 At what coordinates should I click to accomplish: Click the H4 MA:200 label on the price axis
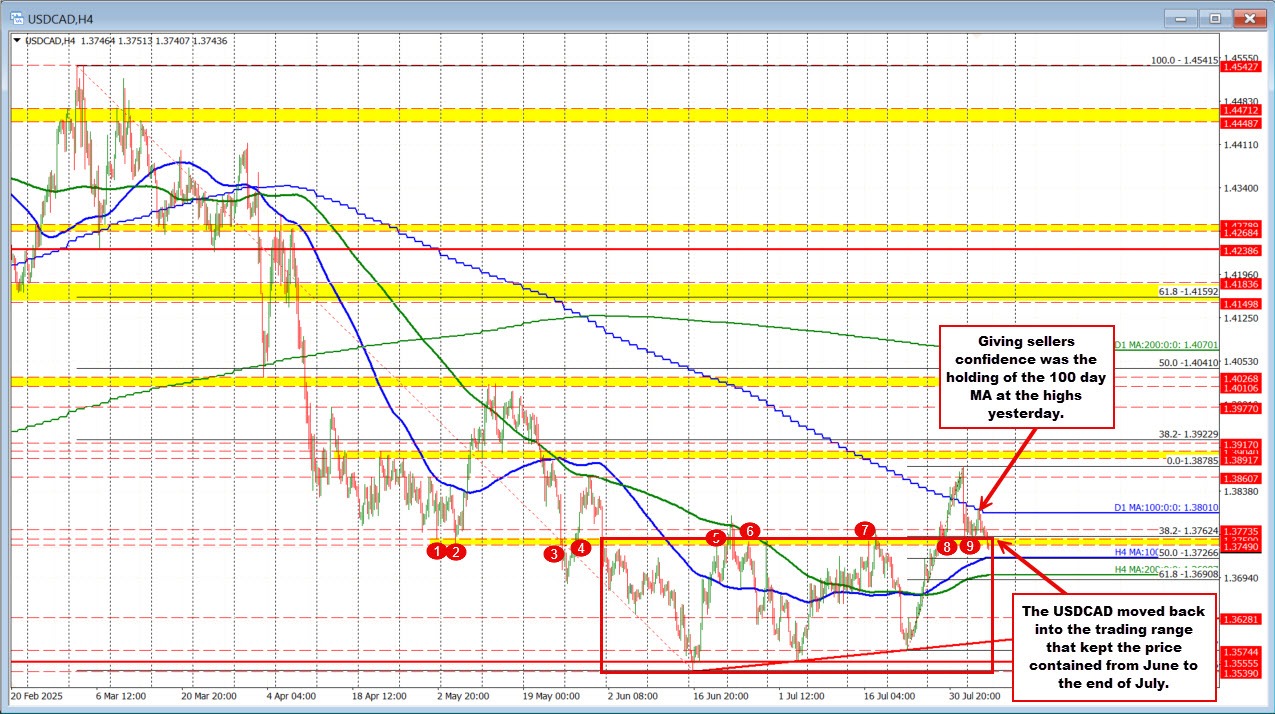coord(1136,570)
